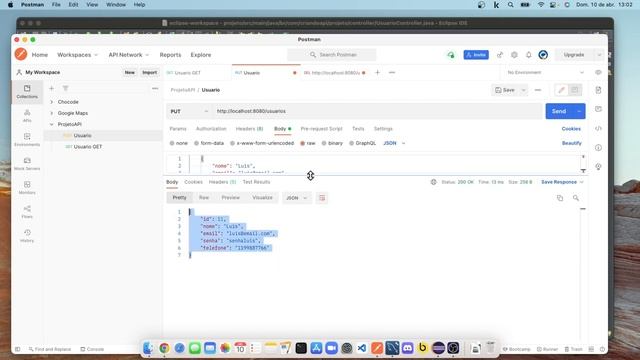
Task: Open the Send button dropdown arrow
Action: tap(579, 111)
